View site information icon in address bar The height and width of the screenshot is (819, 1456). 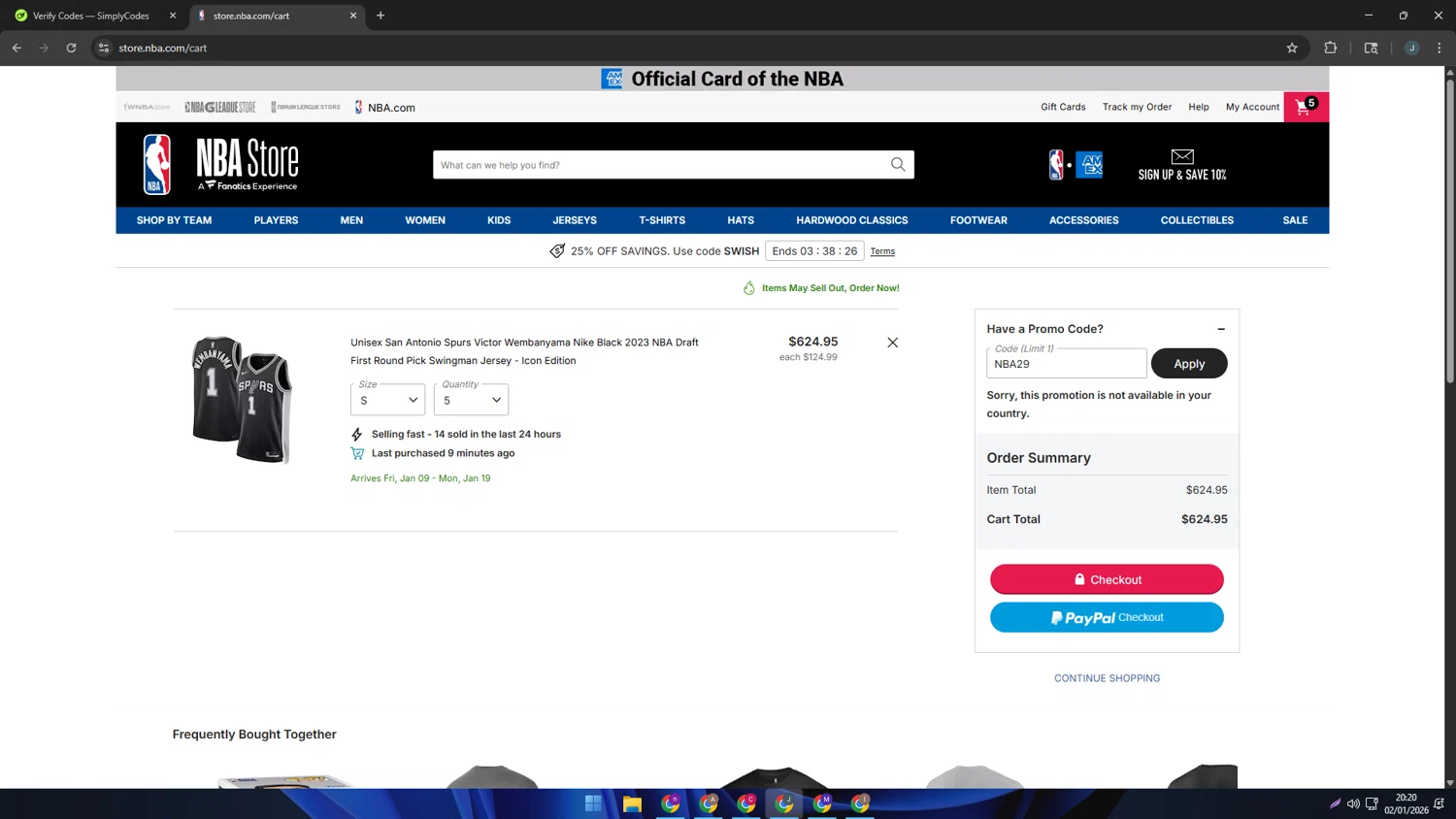(x=104, y=48)
